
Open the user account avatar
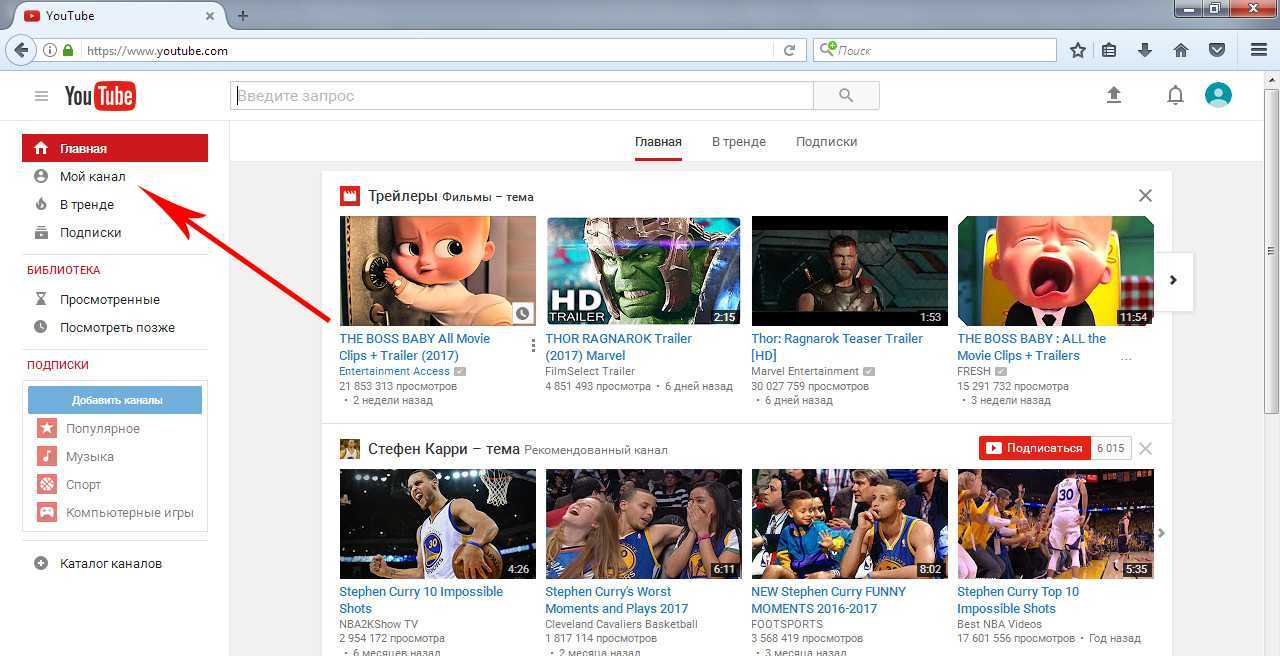(x=1218, y=95)
